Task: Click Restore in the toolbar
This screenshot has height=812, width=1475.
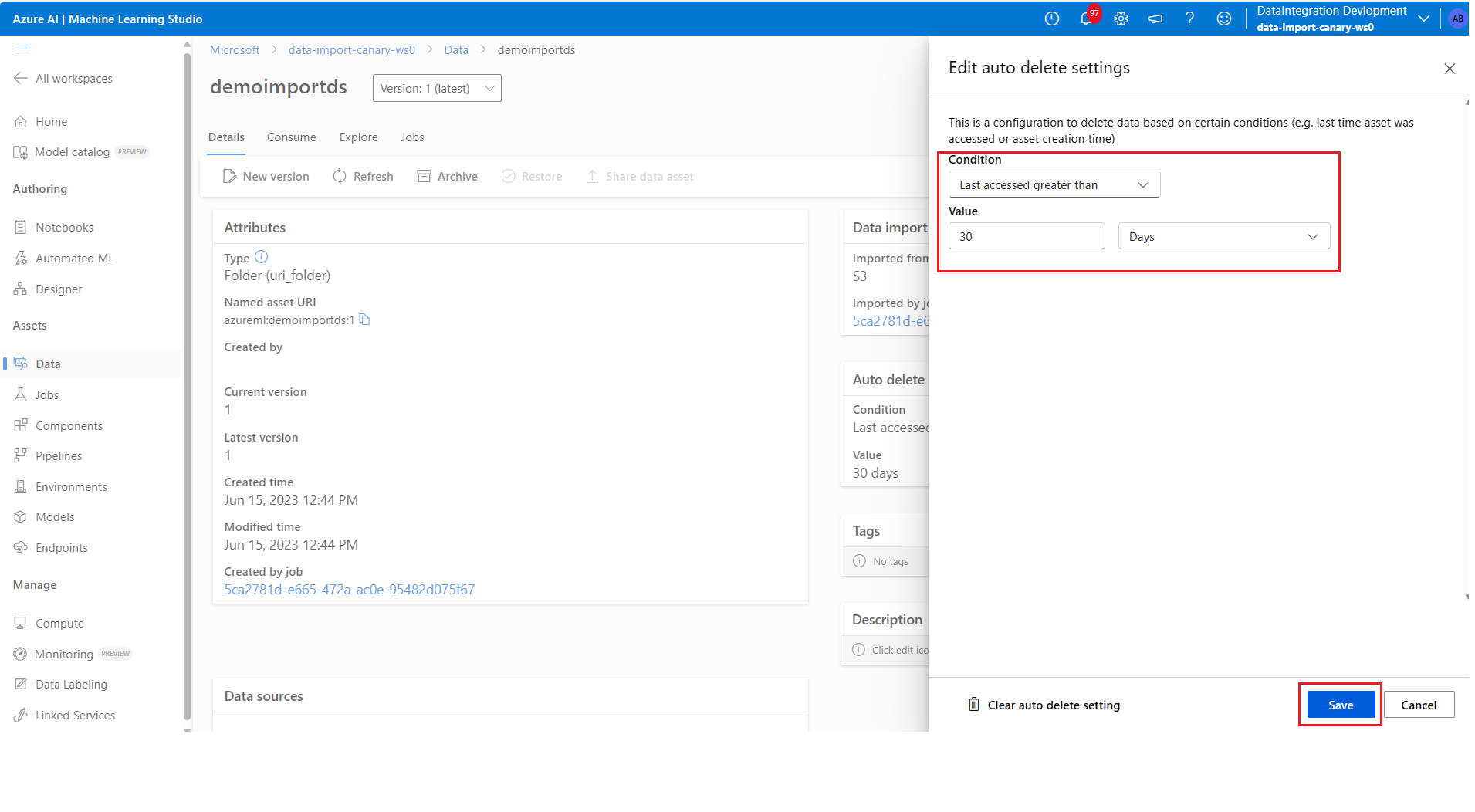Action: 532,177
